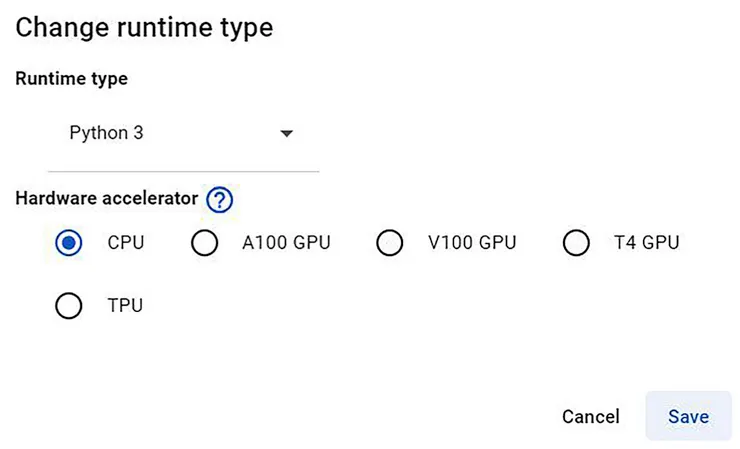Enable the T4 GPU radio button
This screenshot has width=740, height=449.
576,243
